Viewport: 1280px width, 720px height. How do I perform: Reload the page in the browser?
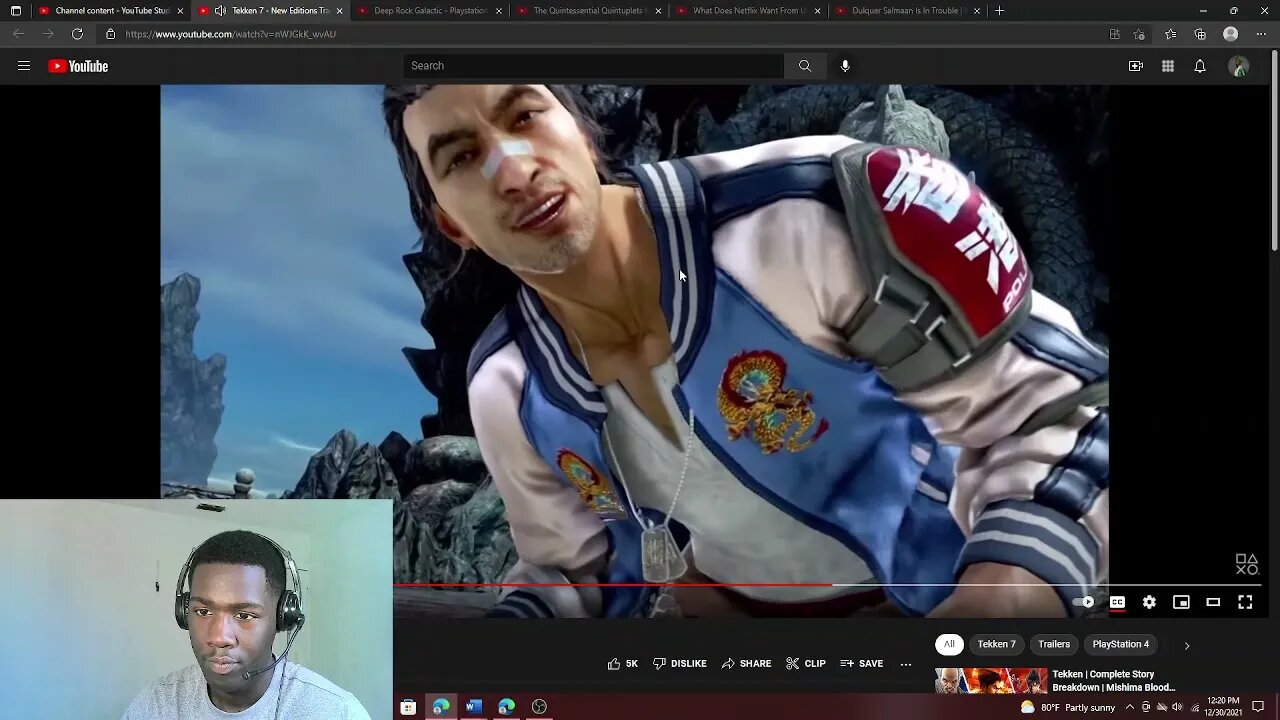click(x=77, y=34)
